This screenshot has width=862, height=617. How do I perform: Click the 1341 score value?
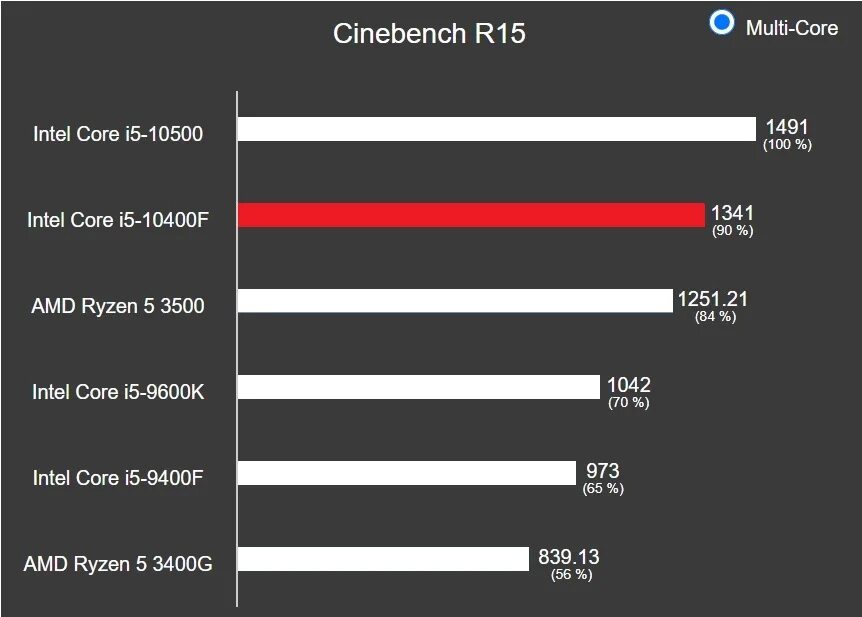pyautogui.click(x=732, y=213)
